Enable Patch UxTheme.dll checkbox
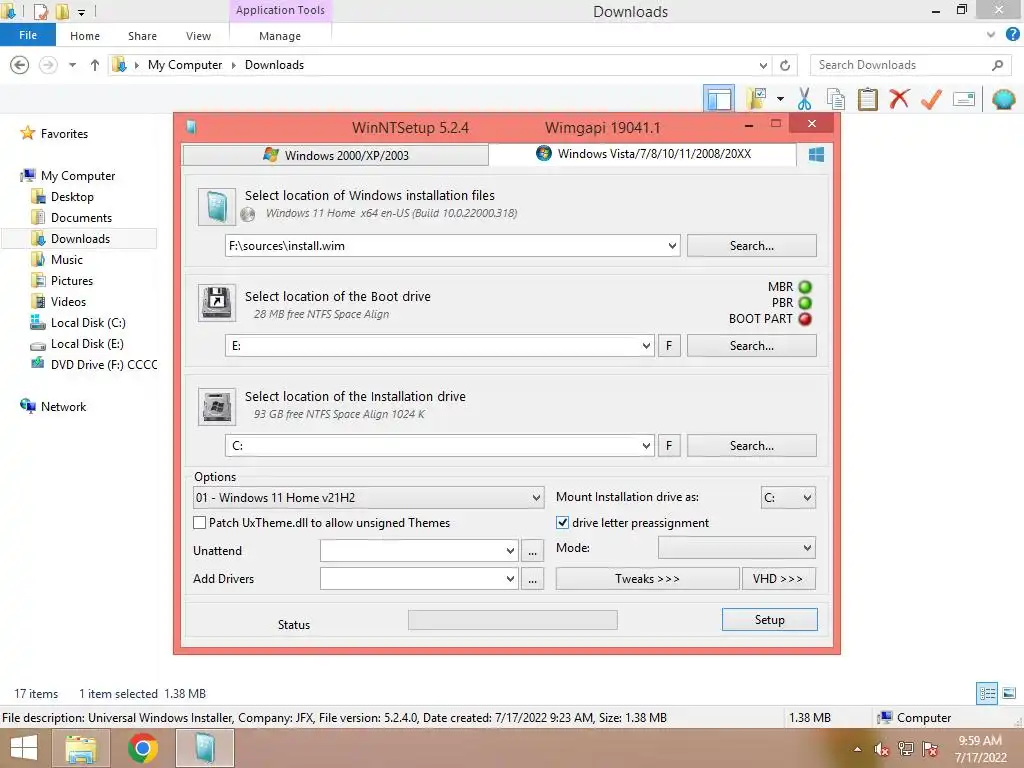This screenshot has height=768, width=1024. coord(200,522)
